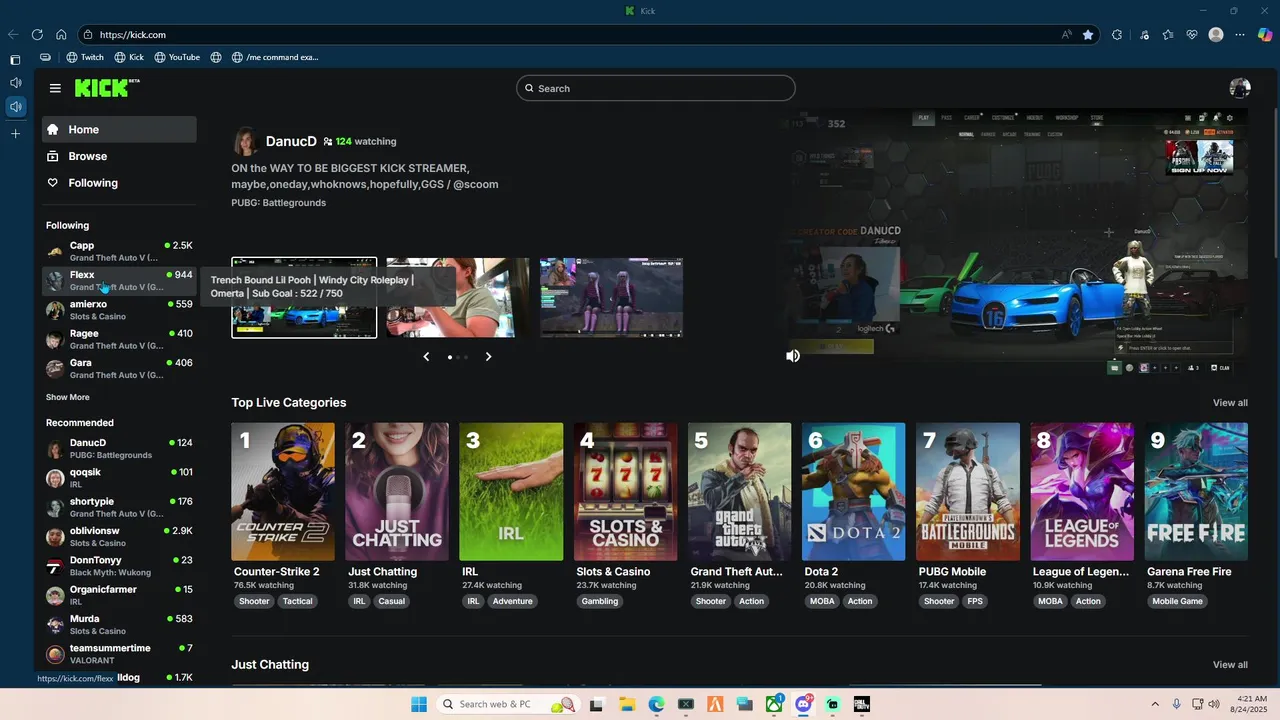This screenshot has width=1280, height=720.
Task: Open File Explorer from taskbar
Action: [x=626, y=704]
